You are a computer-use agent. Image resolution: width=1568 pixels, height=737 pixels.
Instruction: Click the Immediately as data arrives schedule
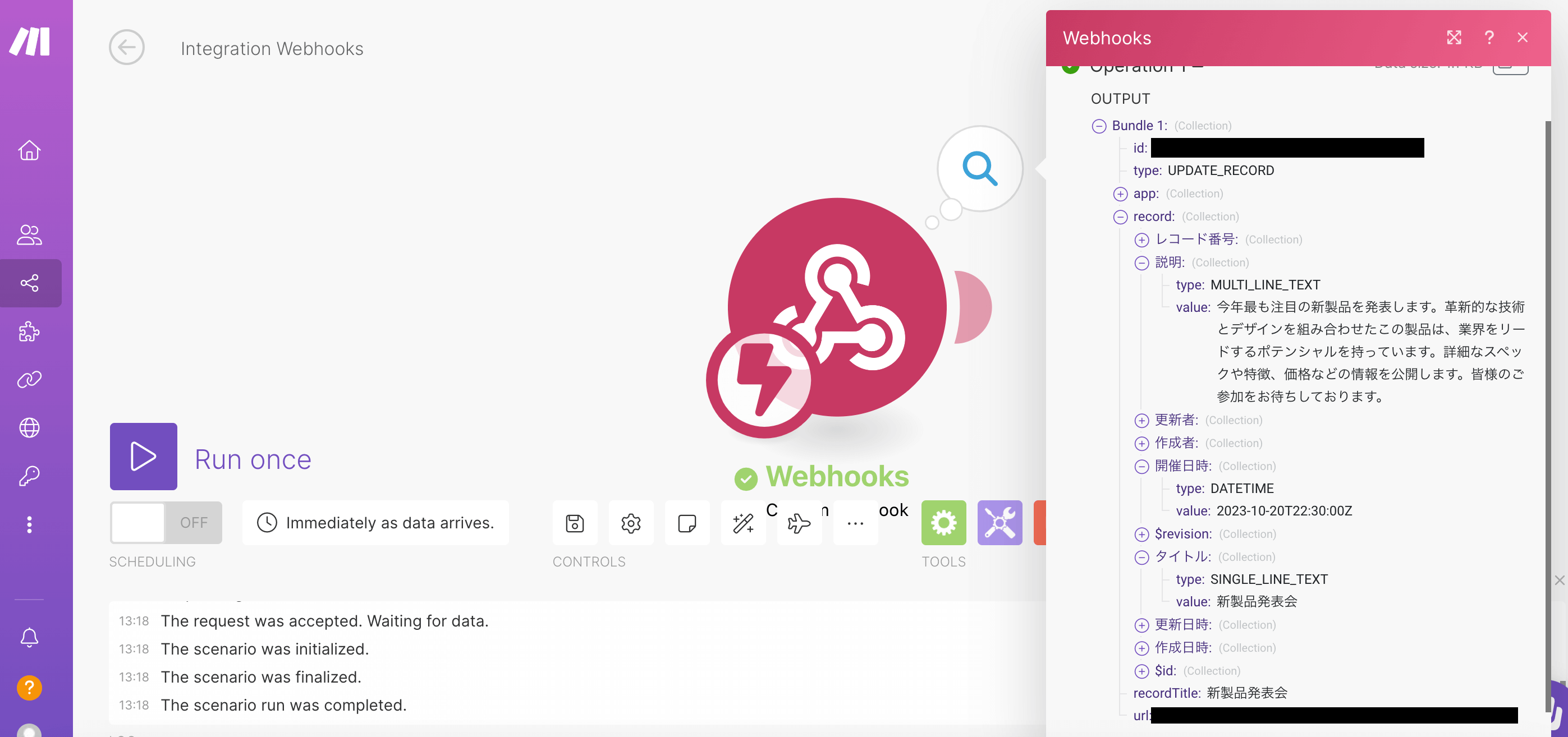(375, 523)
